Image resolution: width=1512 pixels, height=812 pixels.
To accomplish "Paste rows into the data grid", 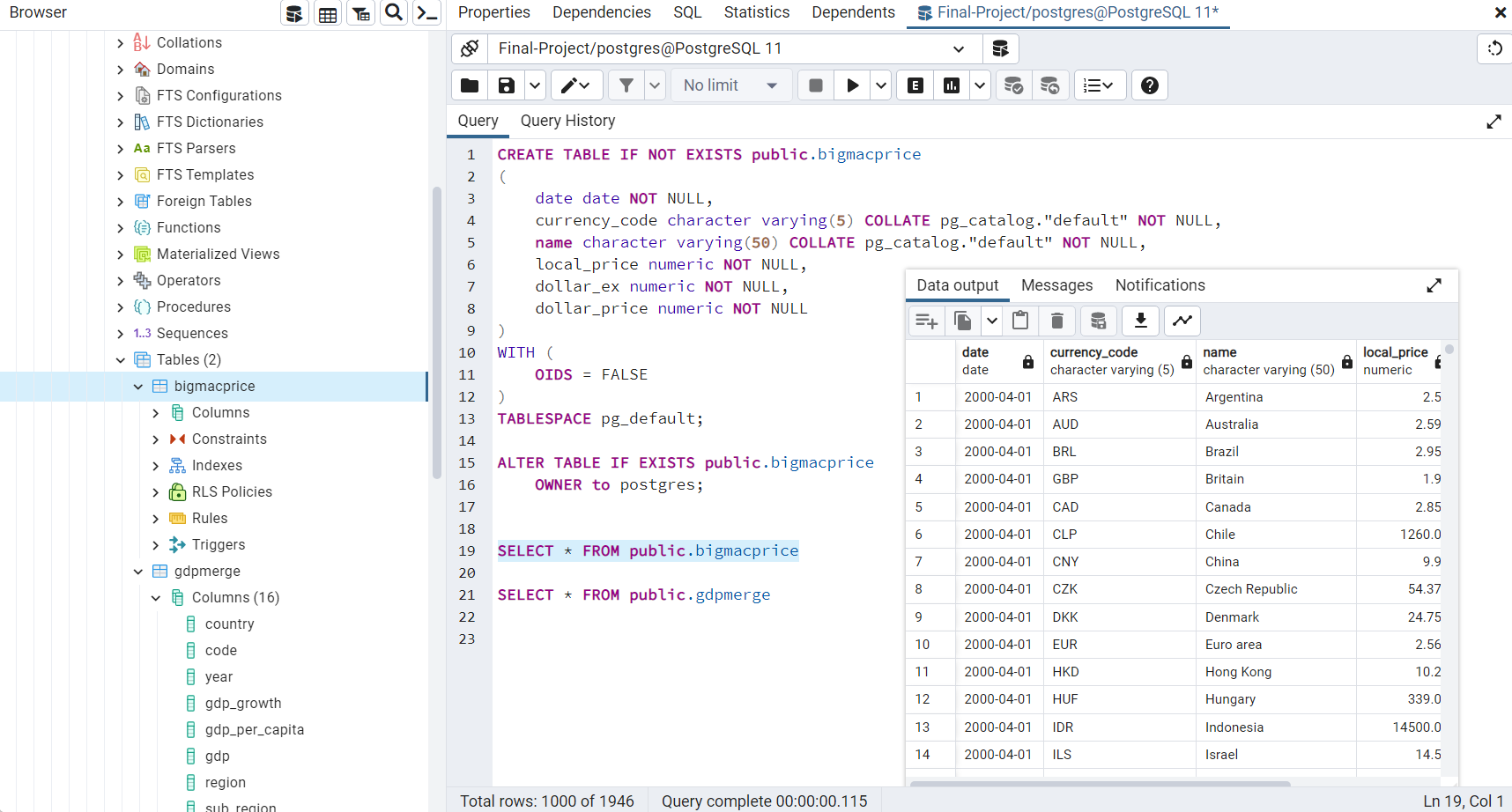I will [1020, 321].
